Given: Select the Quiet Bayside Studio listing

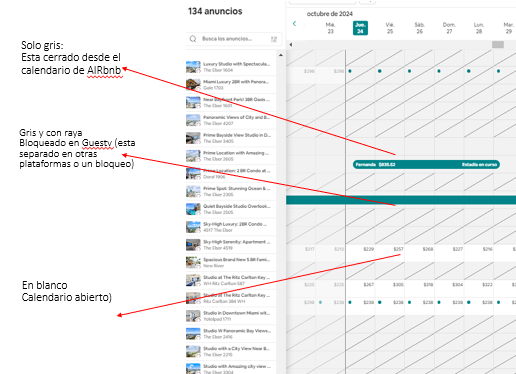Looking at the screenshot, I should (x=231, y=209).
